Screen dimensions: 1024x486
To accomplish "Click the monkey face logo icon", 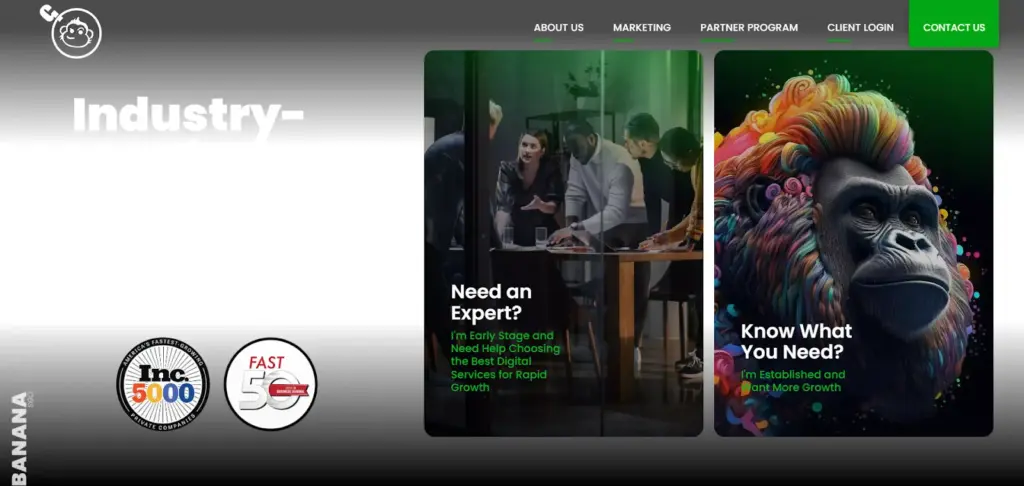I will pyautogui.click(x=78, y=34).
